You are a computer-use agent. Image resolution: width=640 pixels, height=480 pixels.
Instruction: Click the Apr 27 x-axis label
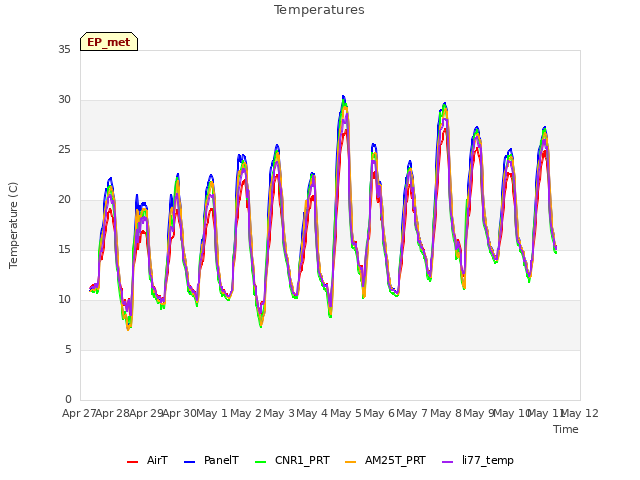pyautogui.click(x=79, y=413)
